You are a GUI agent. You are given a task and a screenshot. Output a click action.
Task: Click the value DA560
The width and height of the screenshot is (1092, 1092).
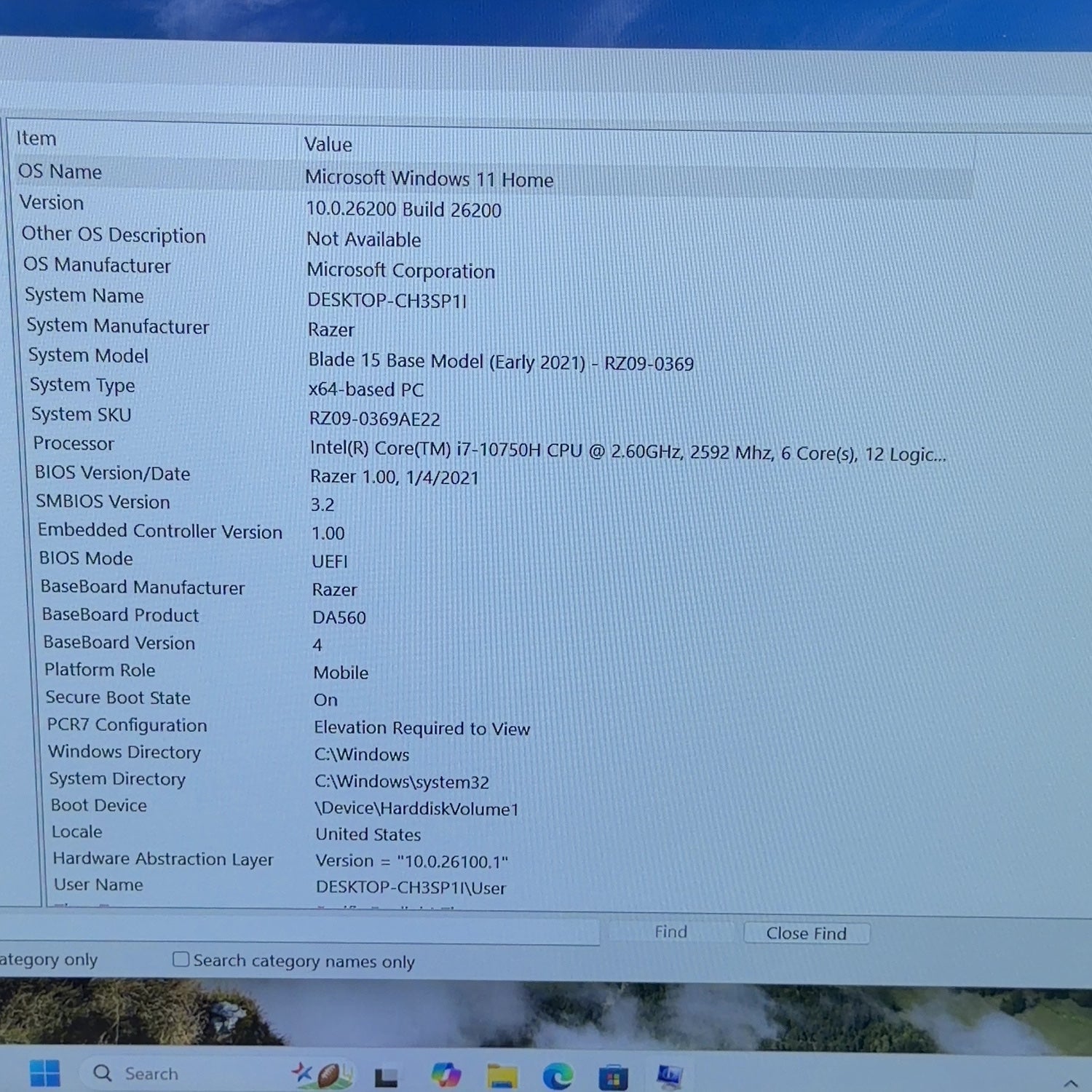click(339, 617)
